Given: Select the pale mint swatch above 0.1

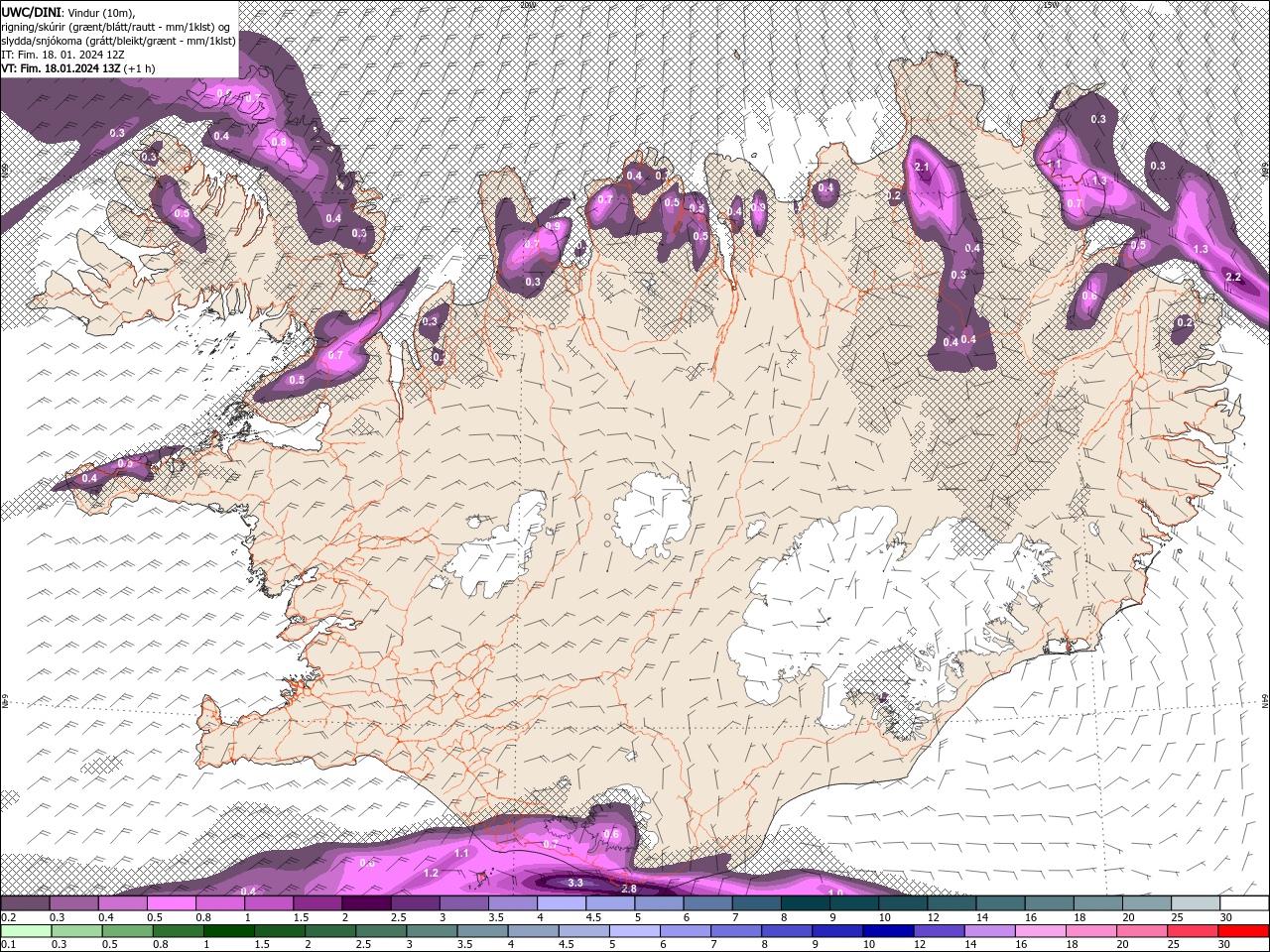Looking at the screenshot, I should pos(27,931).
